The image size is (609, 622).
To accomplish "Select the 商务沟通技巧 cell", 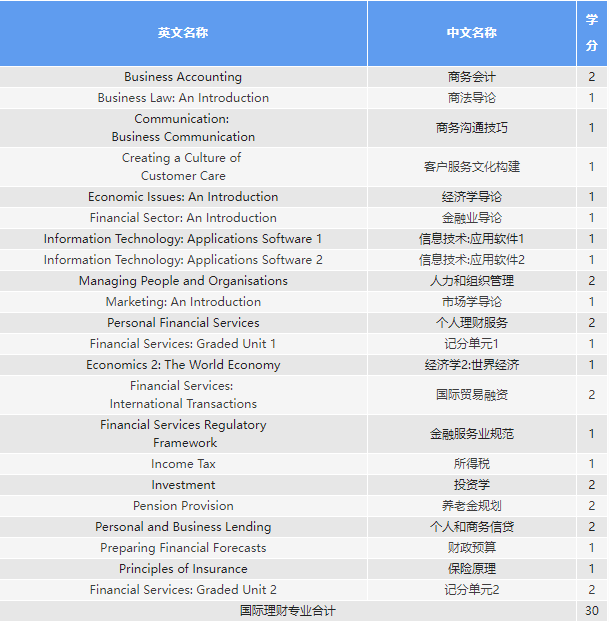I will point(472,128).
